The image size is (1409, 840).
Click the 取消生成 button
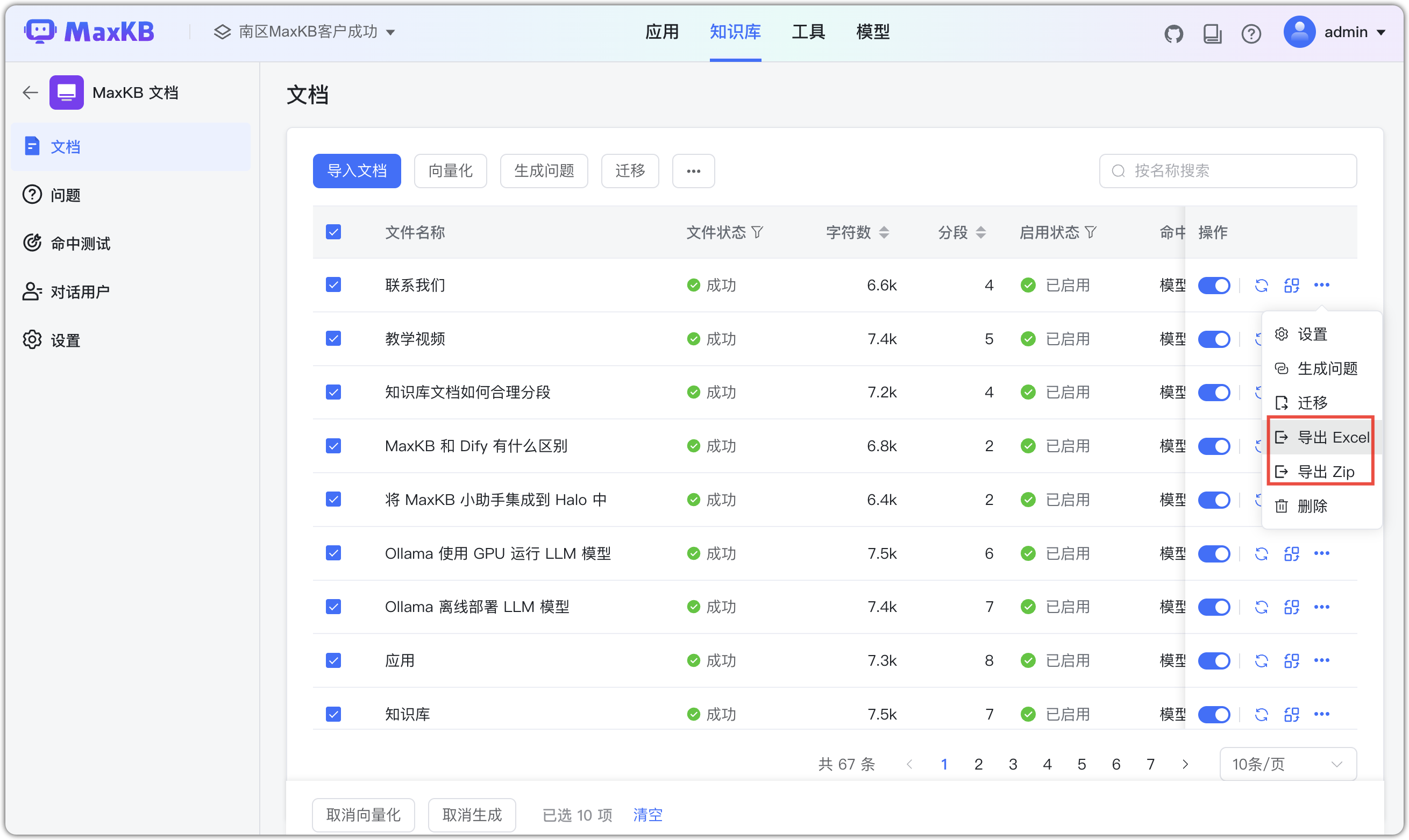(x=472, y=815)
